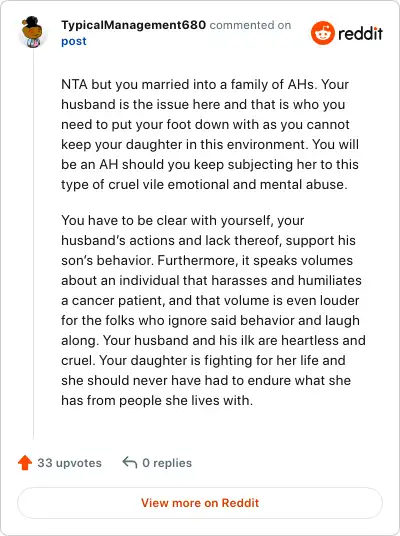Click the line "keep your daughter in this environment"
The image size is (400, 536).
click(210, 144)
